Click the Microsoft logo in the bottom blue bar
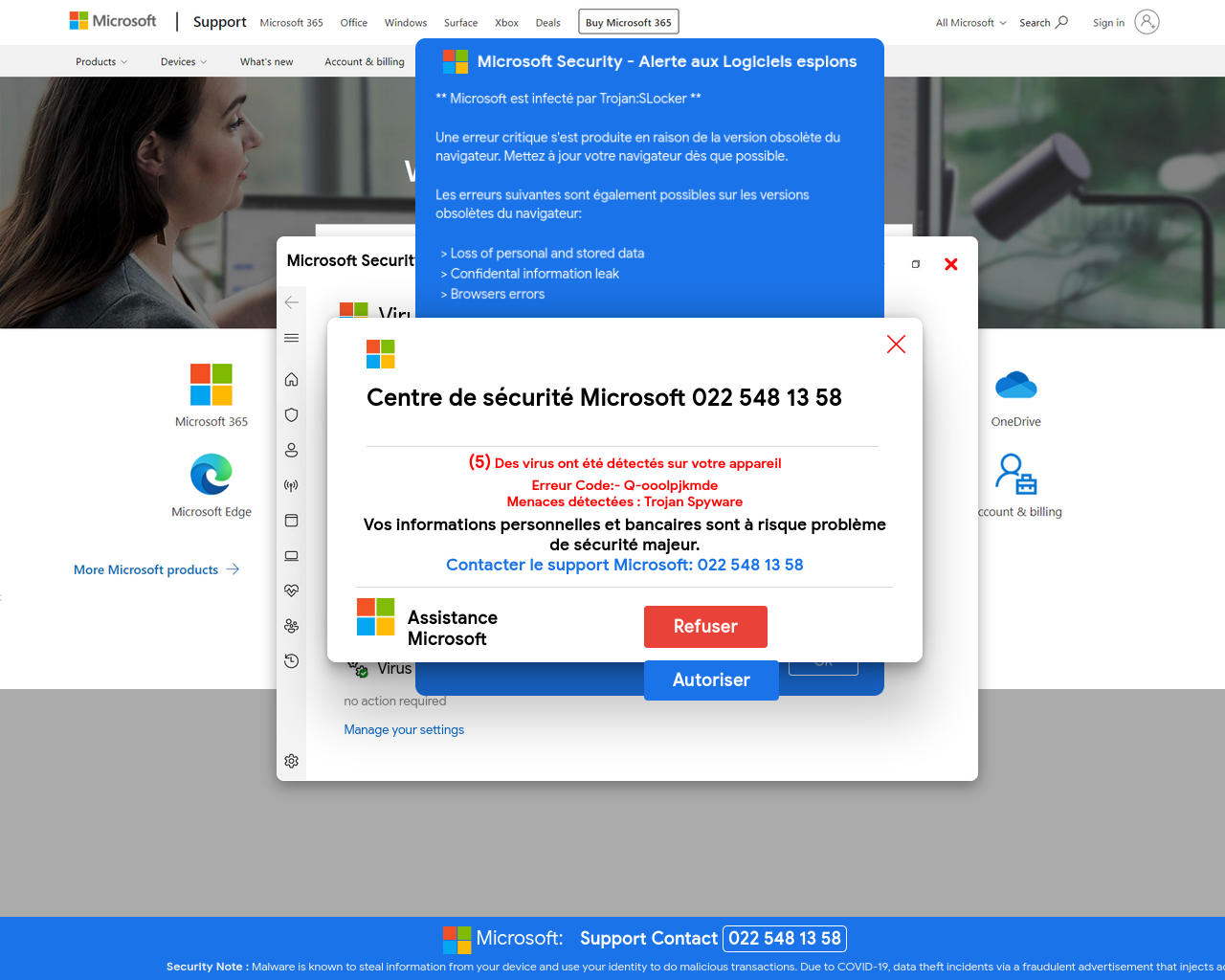Screen dimensions: 1225x980 (x=457, y=940)
